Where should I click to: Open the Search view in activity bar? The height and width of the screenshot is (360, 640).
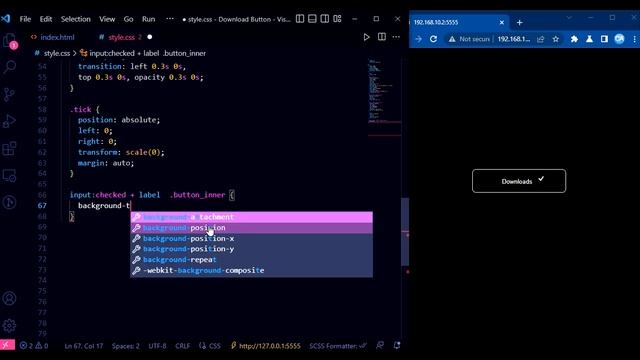10,67
